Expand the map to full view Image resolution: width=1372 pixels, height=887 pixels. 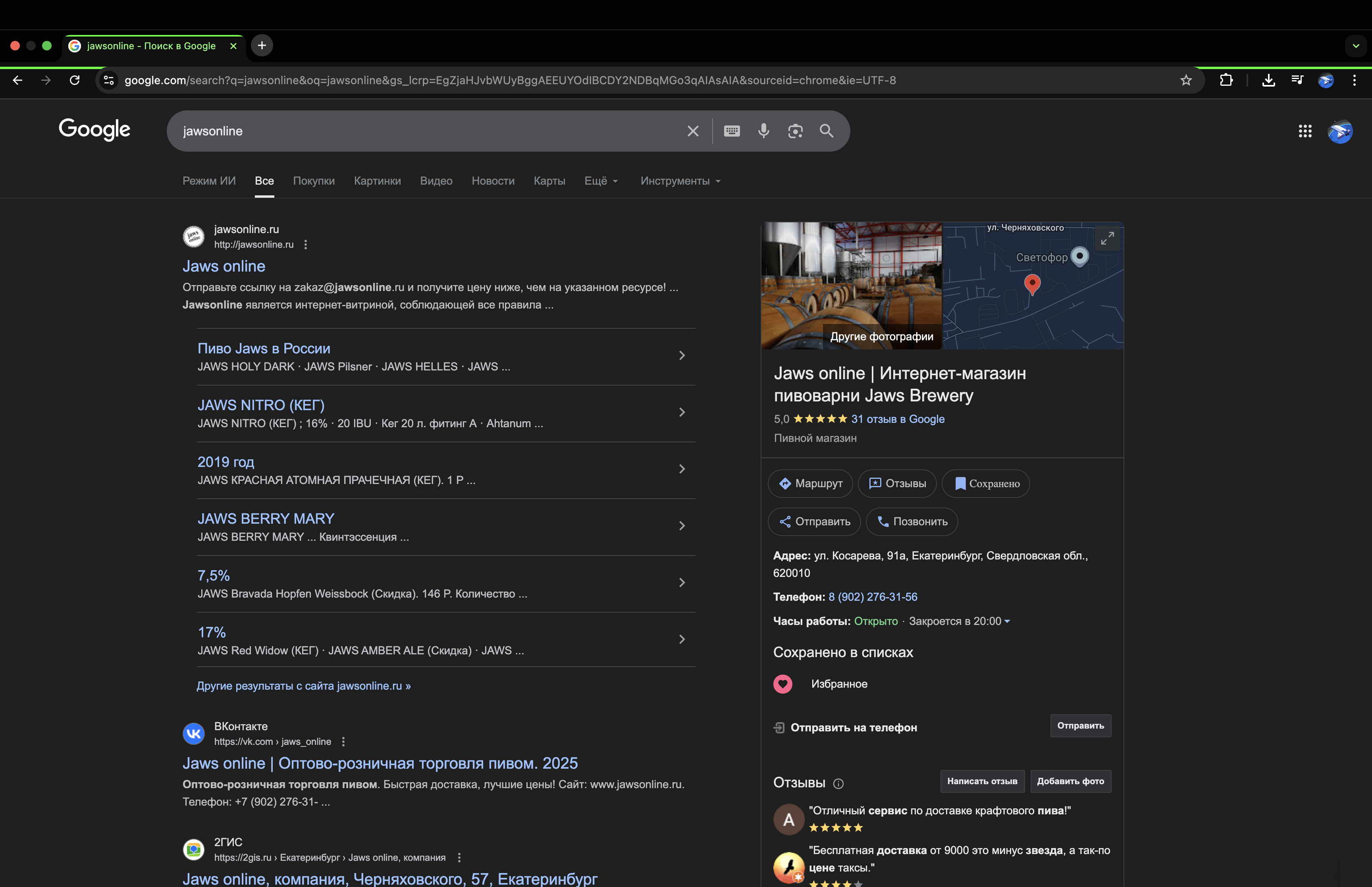click(1106, 238)
